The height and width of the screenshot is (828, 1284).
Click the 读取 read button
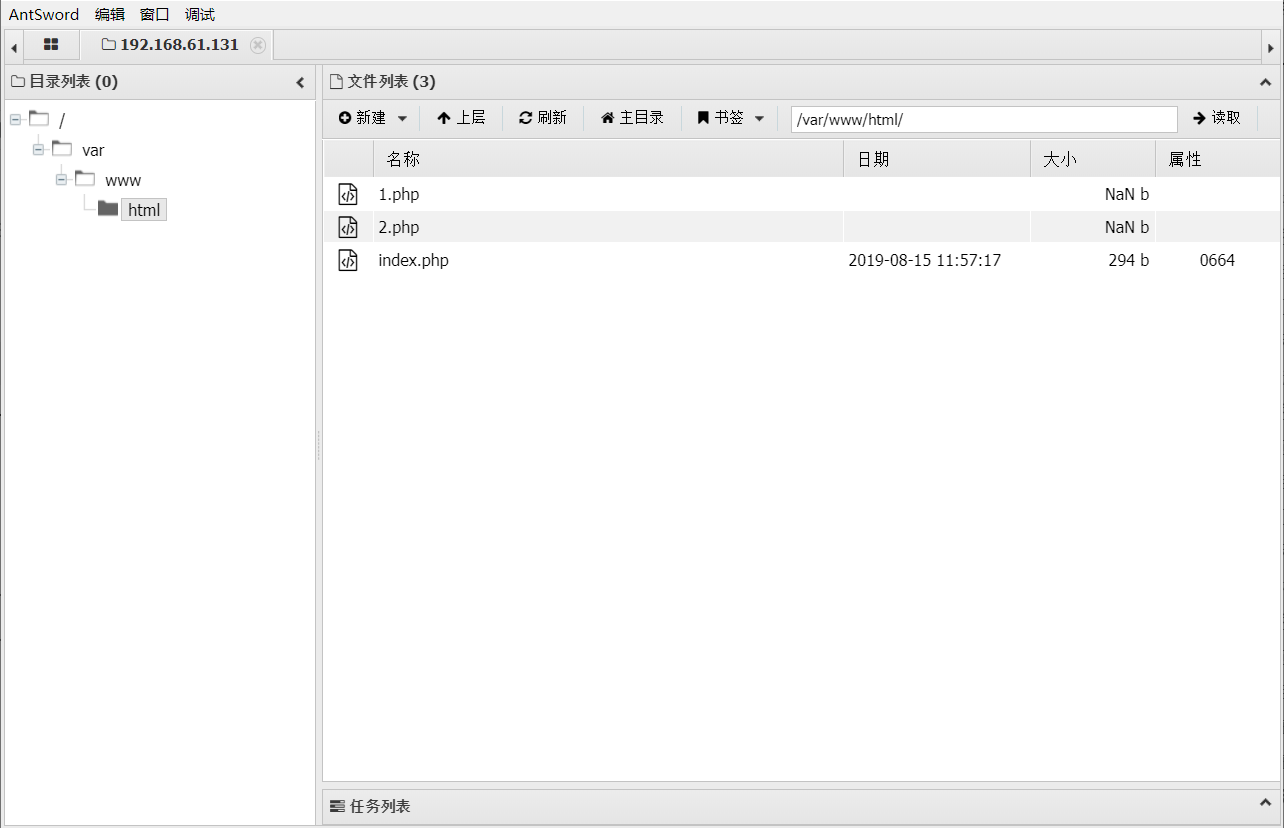1217,118
